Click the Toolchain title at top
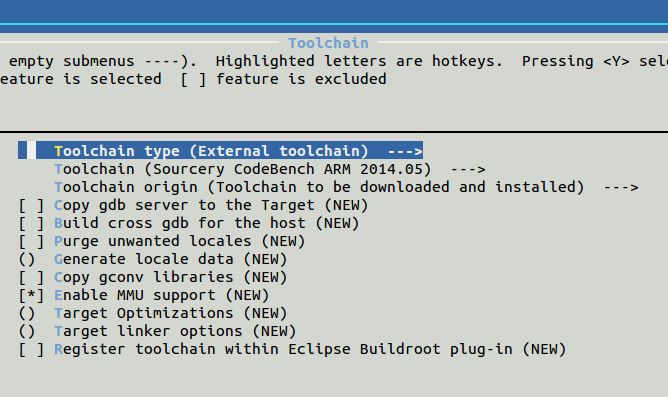Viewport: 668px width, 397px height. (328, 43)
